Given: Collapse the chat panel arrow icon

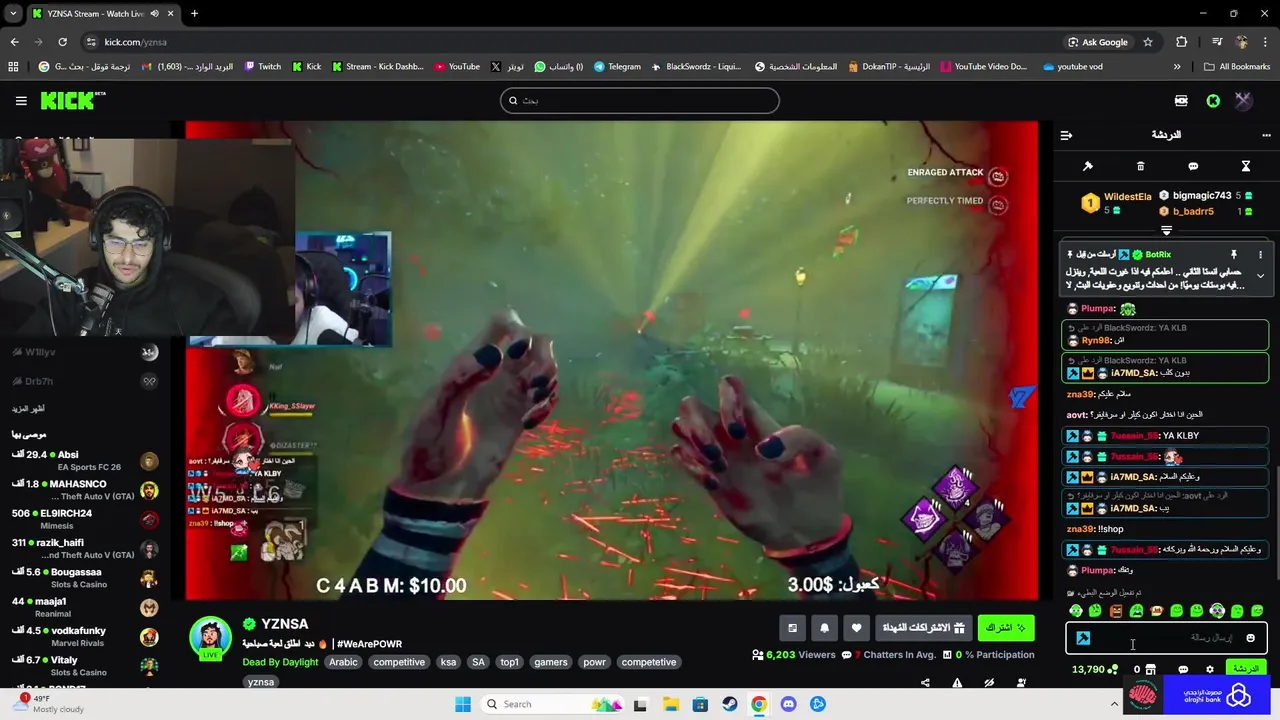Looking at the screenshot, I should [1066, 135].
